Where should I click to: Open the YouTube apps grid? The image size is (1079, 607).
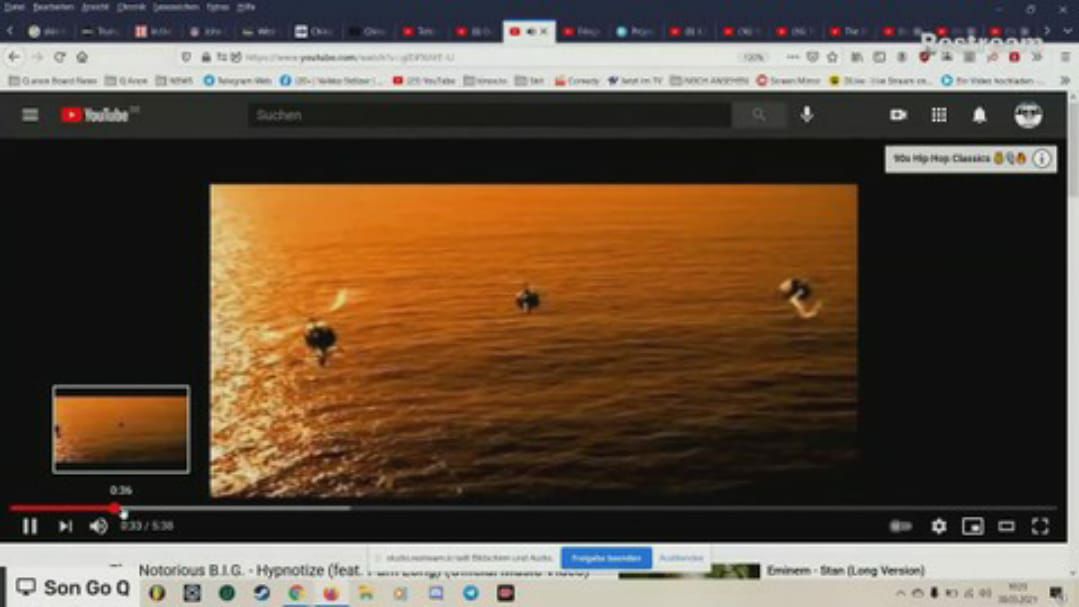[939, 115]
